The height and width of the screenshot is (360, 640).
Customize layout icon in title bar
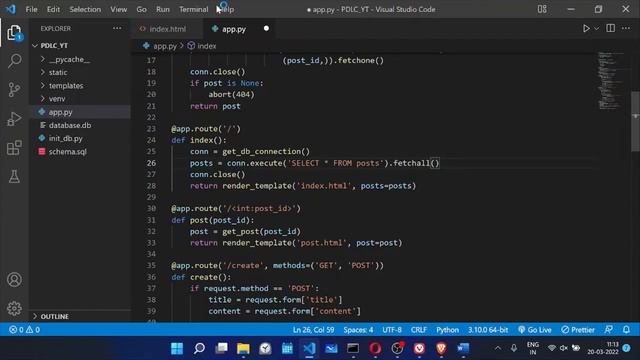[542, 9]
